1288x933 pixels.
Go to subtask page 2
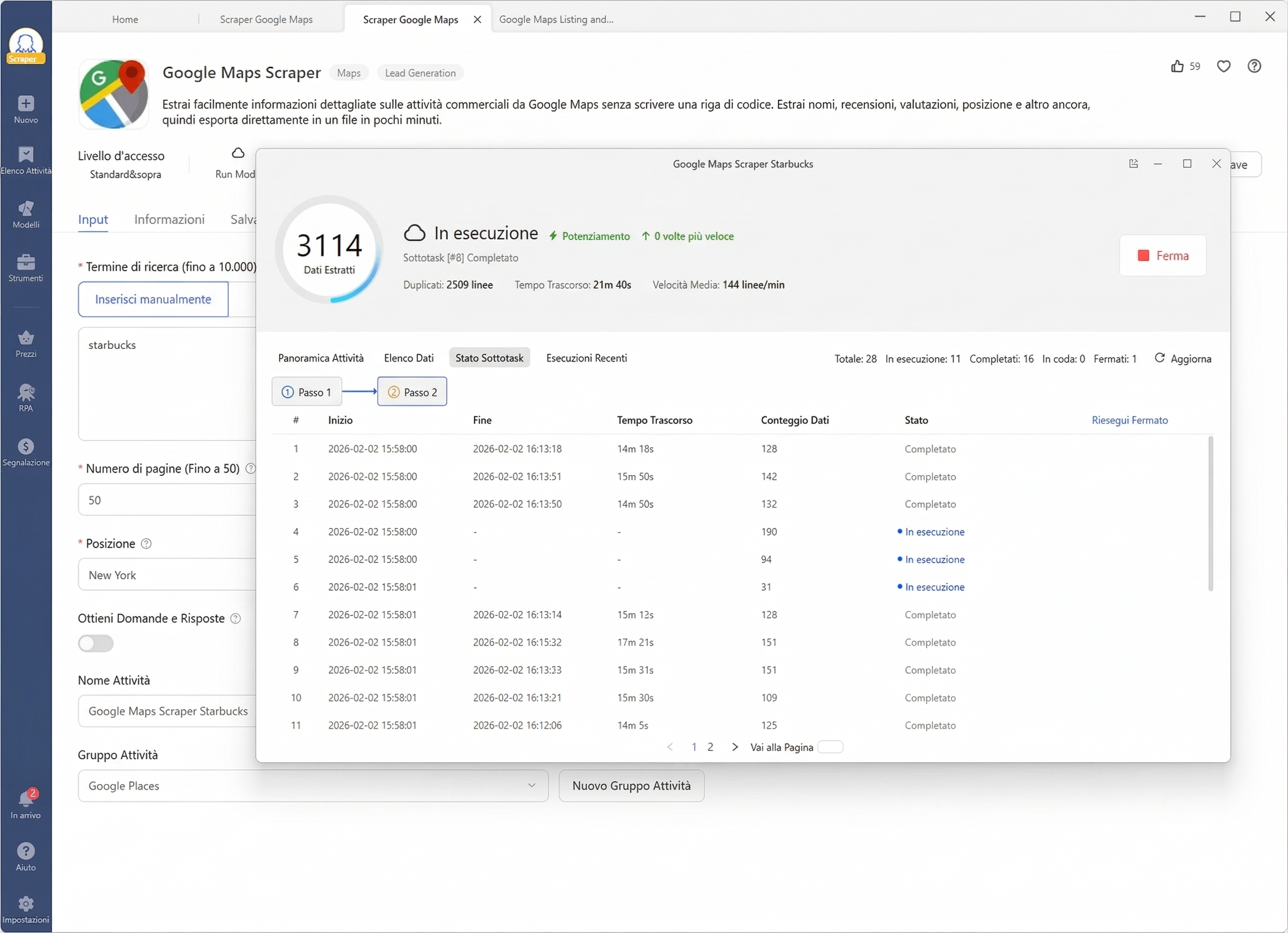(710, 747)
